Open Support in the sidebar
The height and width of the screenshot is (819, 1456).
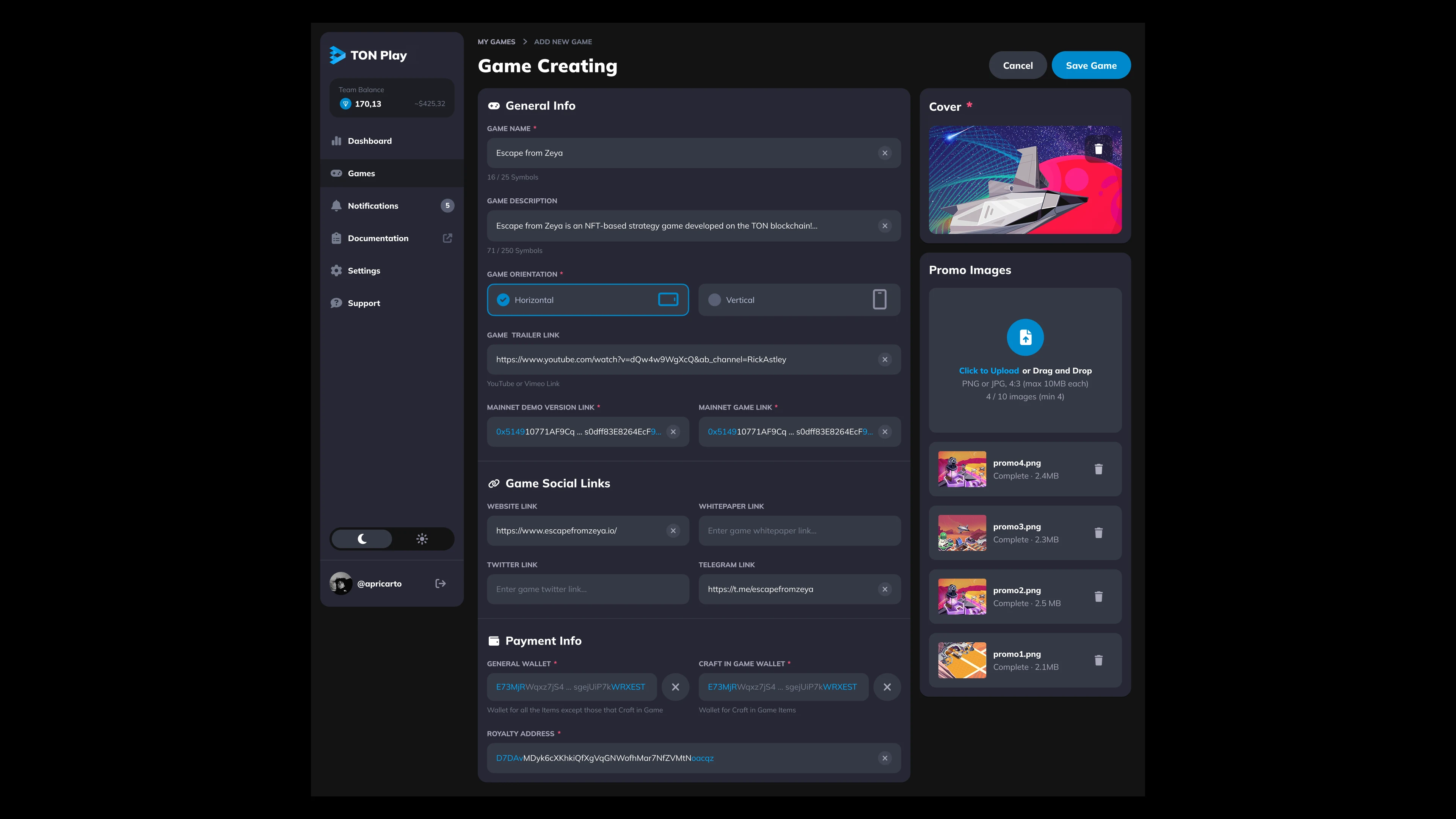point(392,303)
